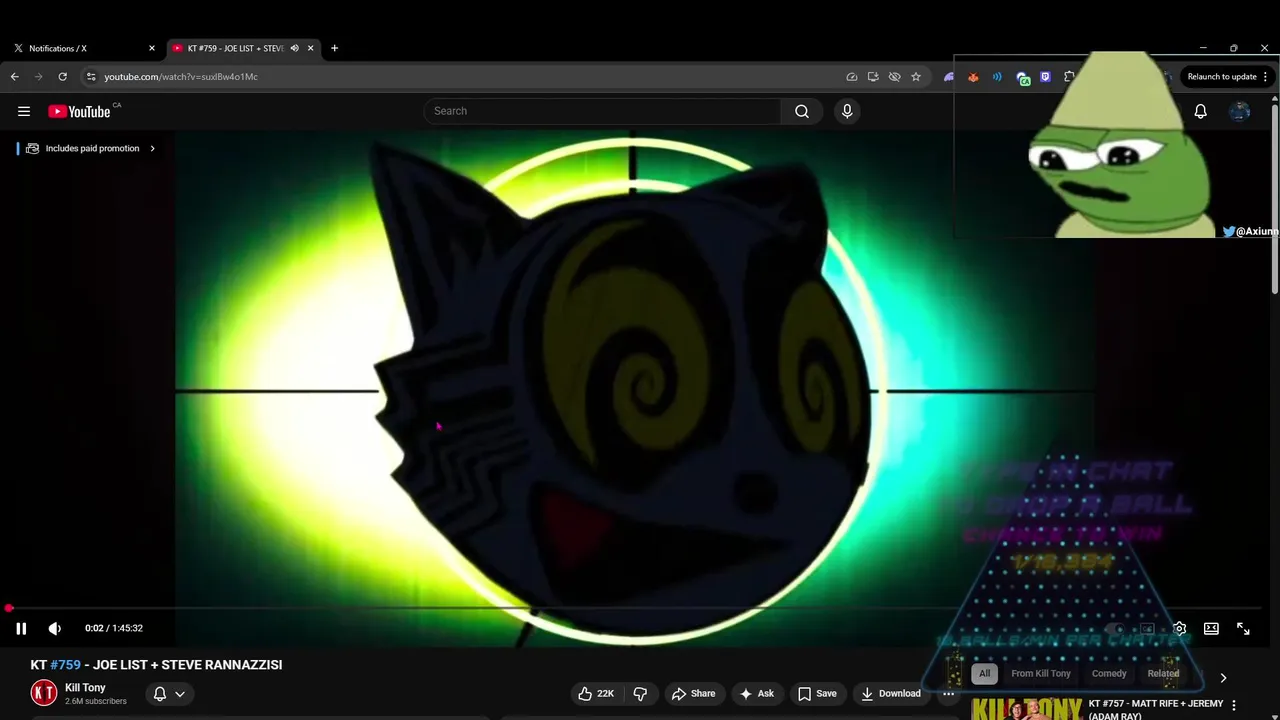The height and width of the screenshot is (720, 1280).
Task: Visit the Kill Tony channel name link
Action: [x=85, y=688]
